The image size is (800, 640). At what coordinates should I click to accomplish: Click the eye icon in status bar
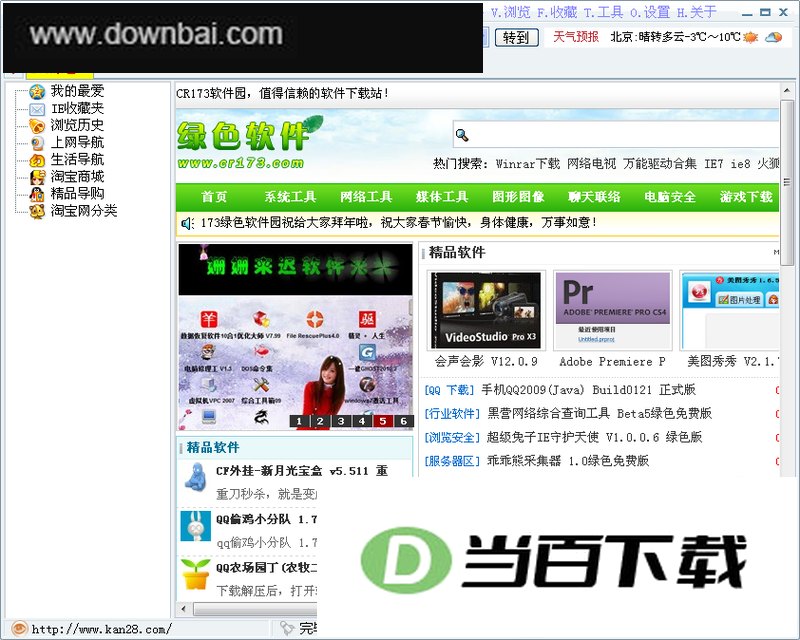click(x=19, y=628)
